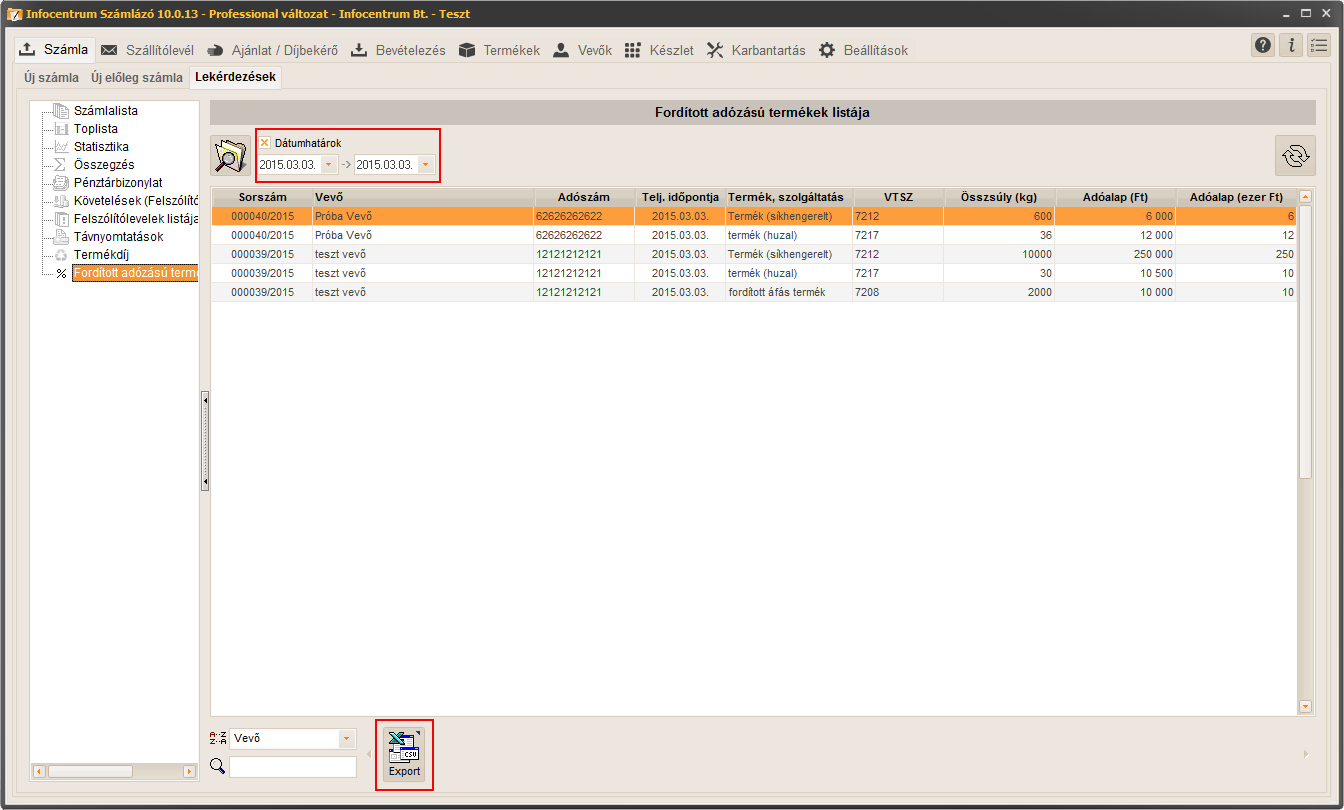The image size is (1344, 810).
Task: Open the Készlet tab
Action: (659, 50)
